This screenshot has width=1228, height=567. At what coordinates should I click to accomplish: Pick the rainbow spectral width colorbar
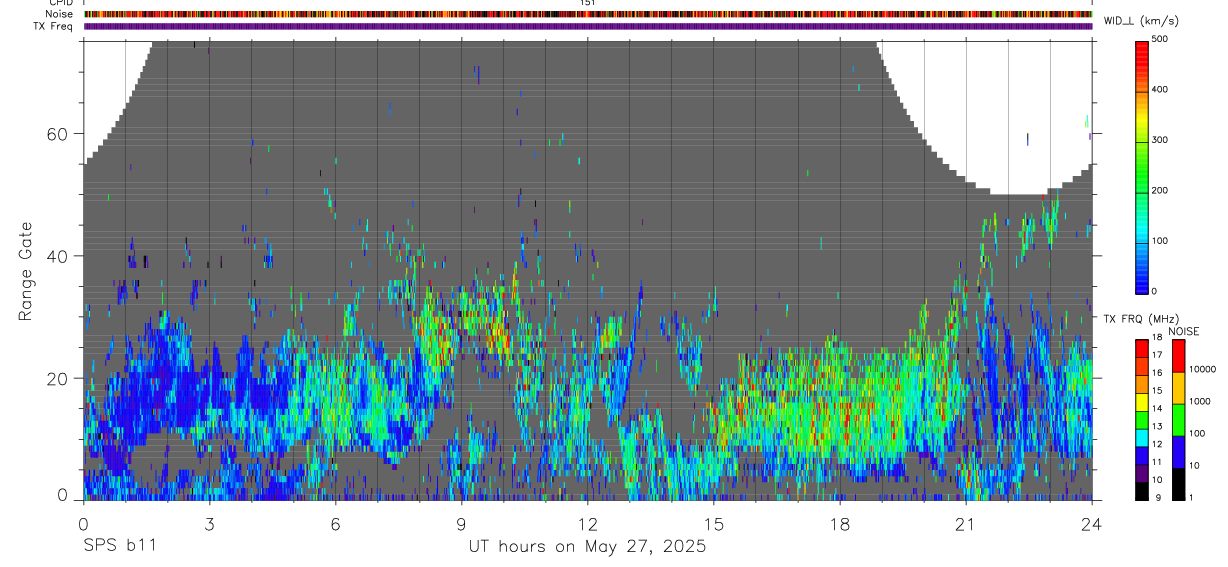pos(1142,166)
